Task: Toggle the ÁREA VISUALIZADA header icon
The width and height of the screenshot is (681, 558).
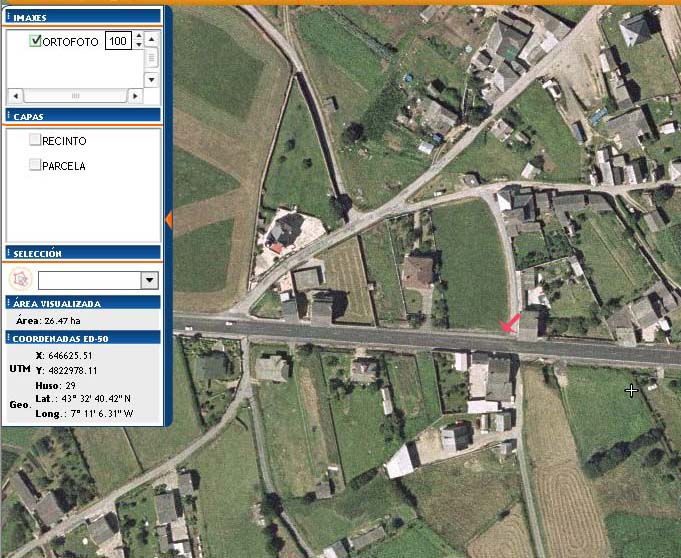Action: 9,303
